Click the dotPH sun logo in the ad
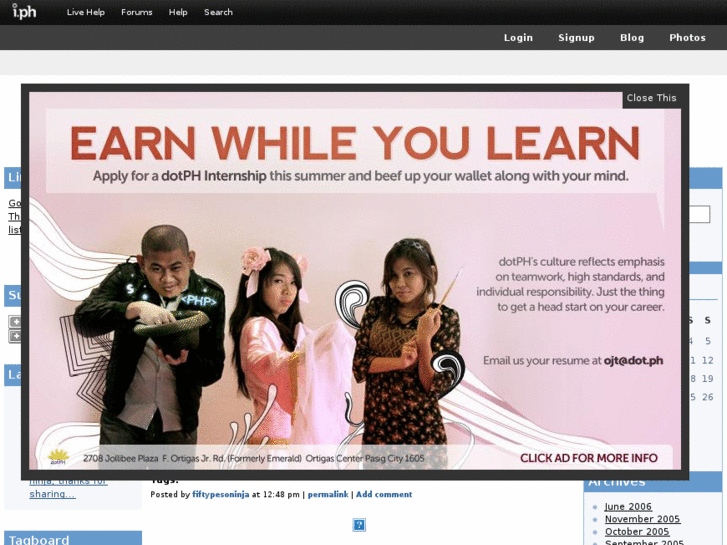 pyautogui.click(x=58, y=457)
